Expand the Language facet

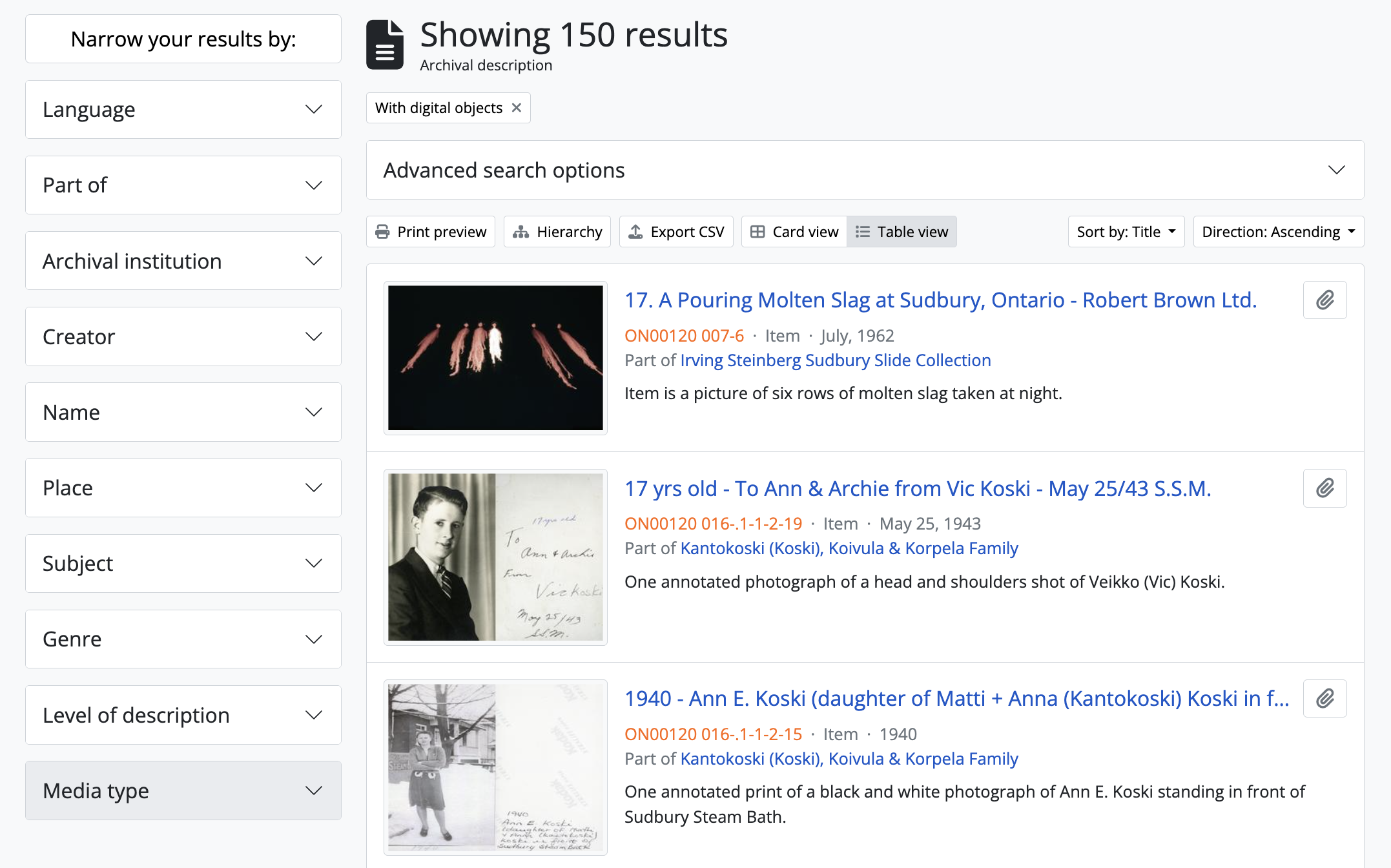pyautogui.click(x=183, y=110)
